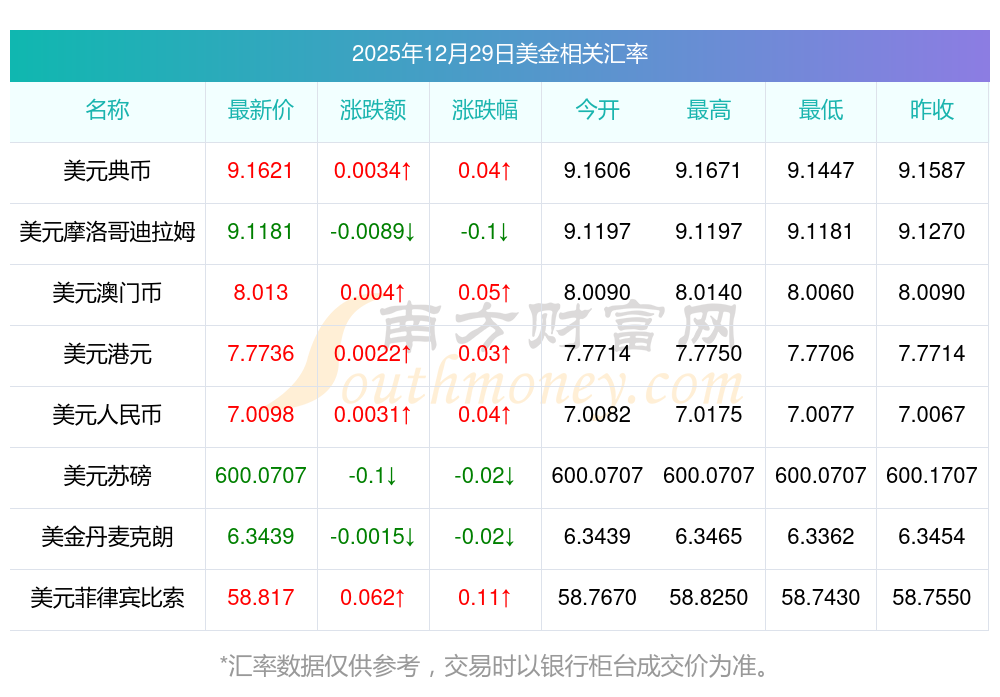Select 美元人民币 in the name column
Screen dimensions: 1000x697
pyautogui.click(x=107, y=415)
